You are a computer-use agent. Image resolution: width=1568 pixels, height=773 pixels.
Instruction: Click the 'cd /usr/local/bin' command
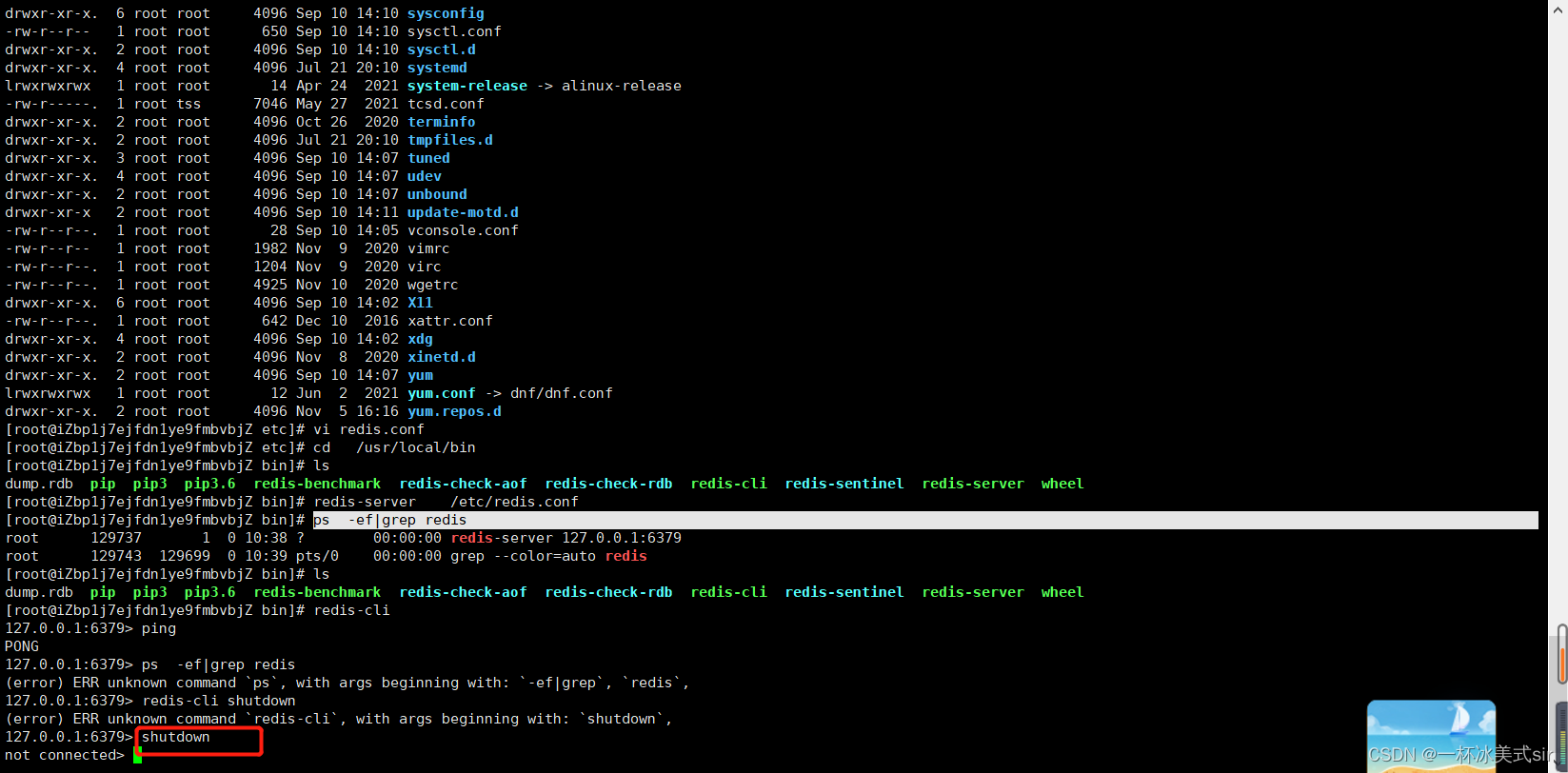394,447
